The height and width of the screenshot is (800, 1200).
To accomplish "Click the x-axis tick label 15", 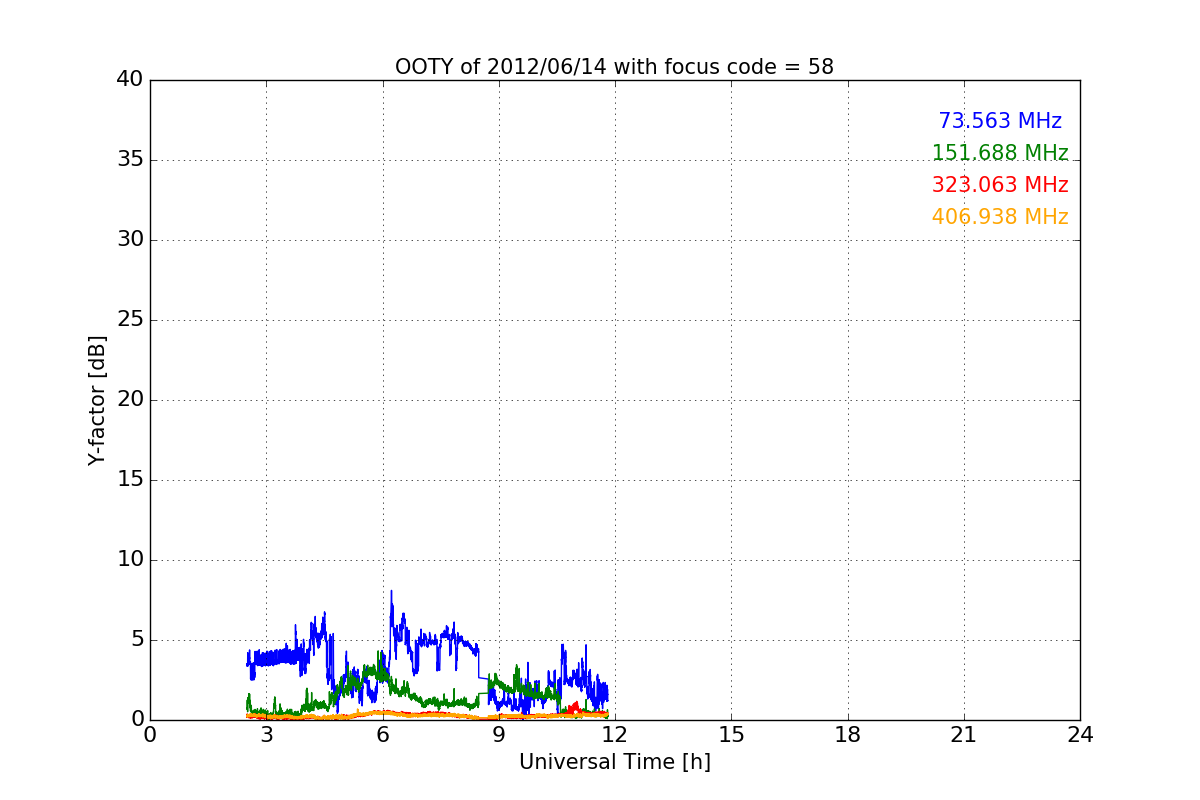I will click(x=731, y=735).
